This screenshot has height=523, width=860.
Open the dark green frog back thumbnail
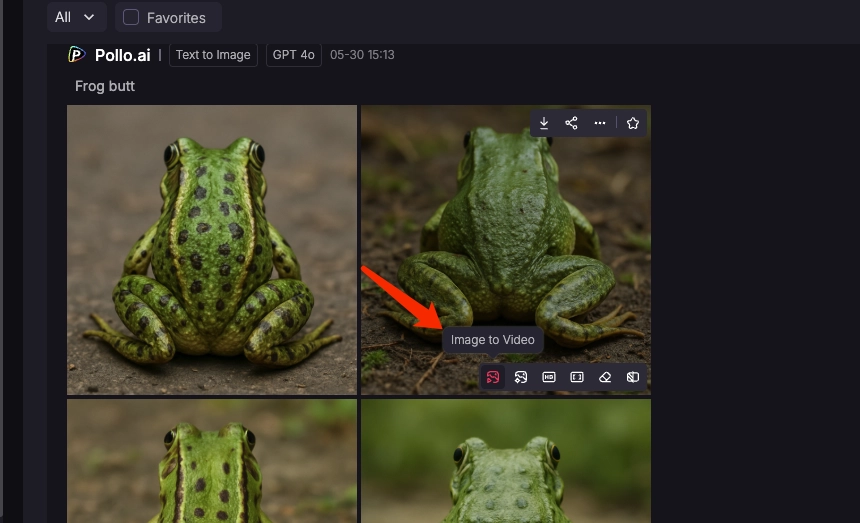[506, 250]
